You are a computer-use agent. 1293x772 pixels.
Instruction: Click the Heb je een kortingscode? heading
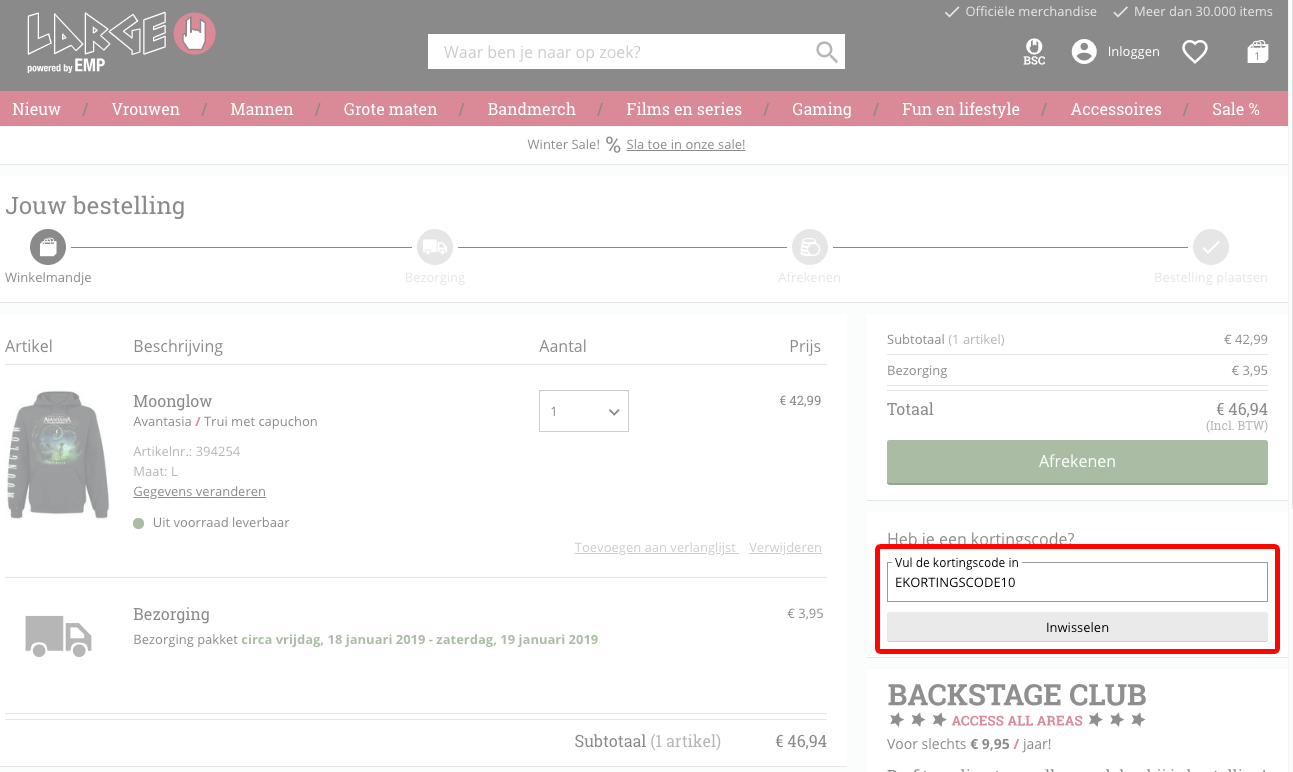[981, 539]
